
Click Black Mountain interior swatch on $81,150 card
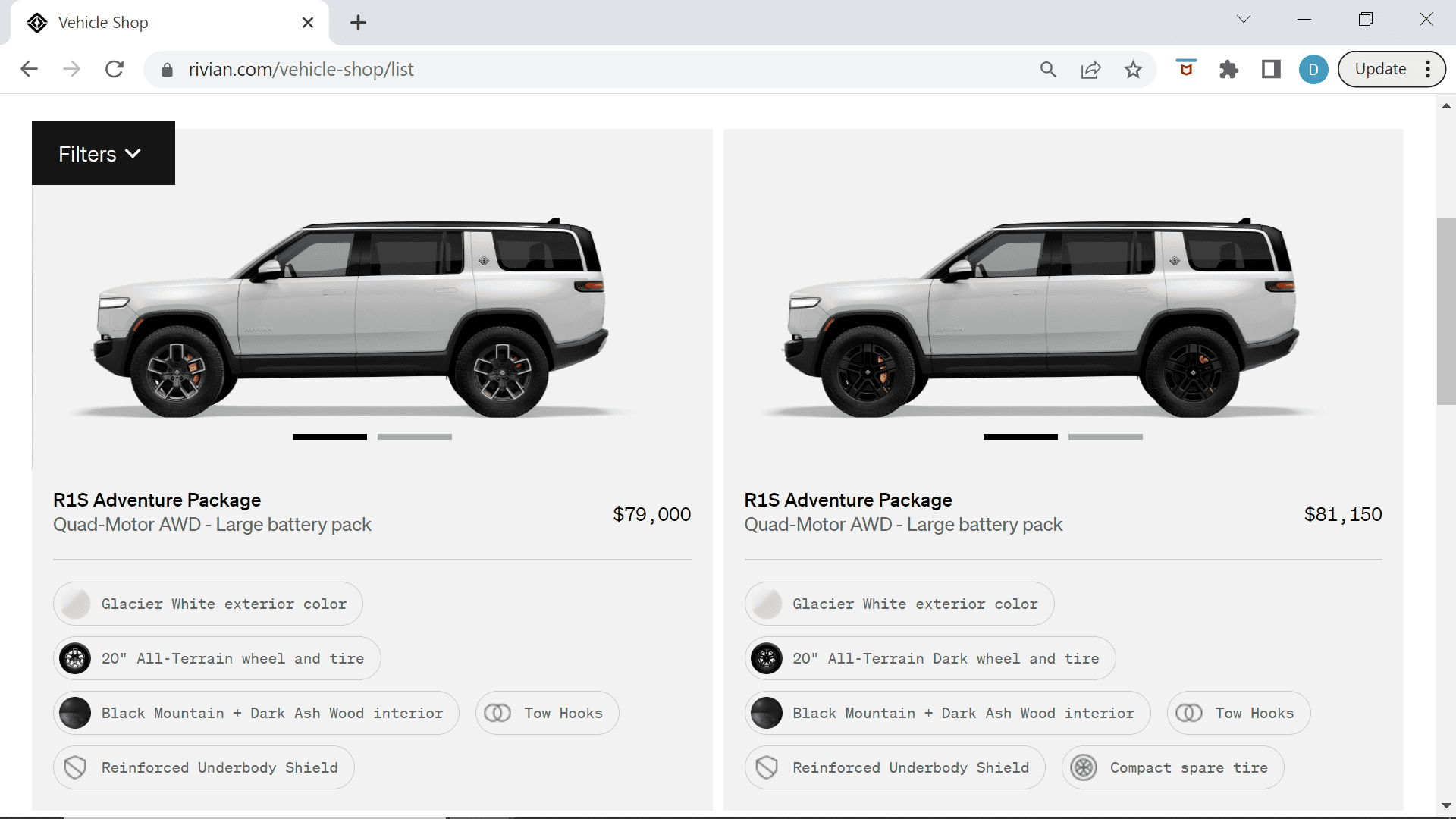pos(767,713)
